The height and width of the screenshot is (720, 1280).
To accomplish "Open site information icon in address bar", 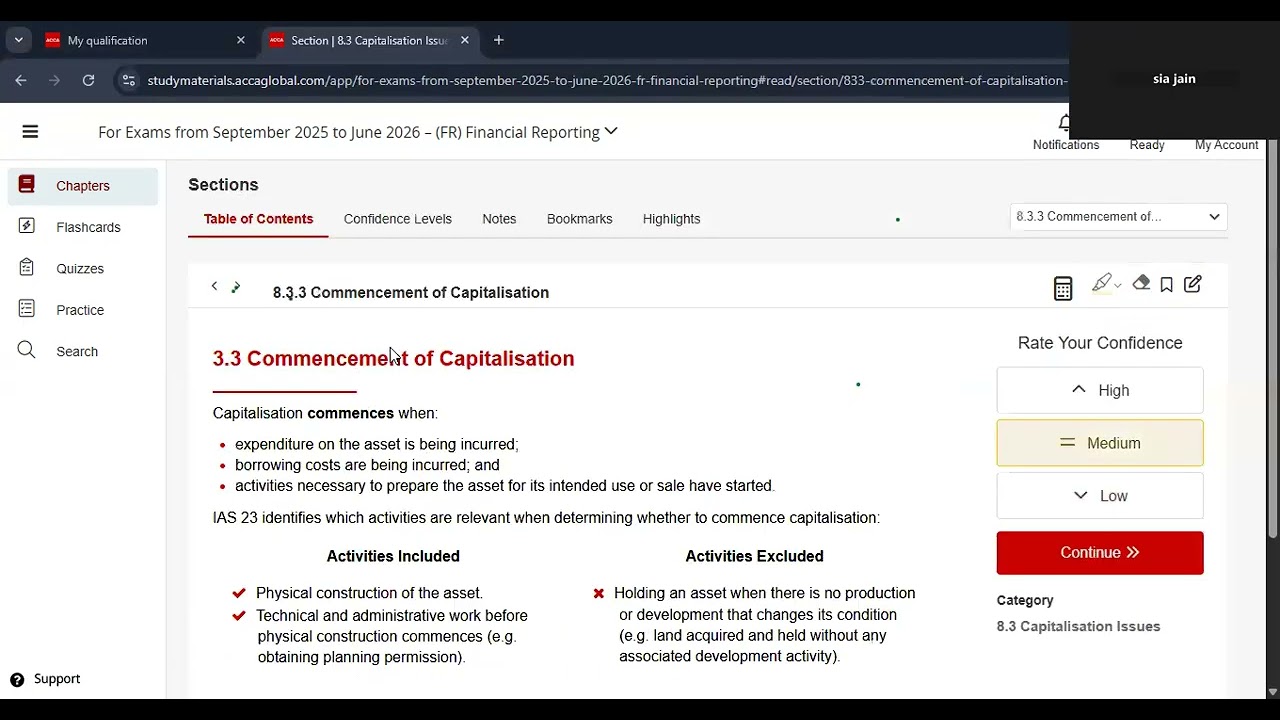I will pyautogui.click(x=128, y=80).
